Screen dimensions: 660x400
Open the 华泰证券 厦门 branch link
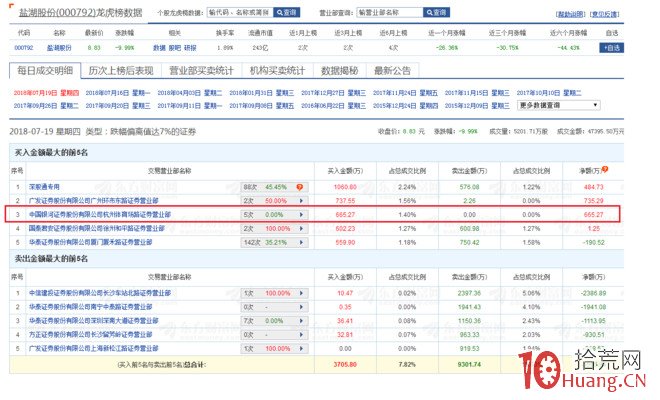pyautogui.click(x=90, y=243)
